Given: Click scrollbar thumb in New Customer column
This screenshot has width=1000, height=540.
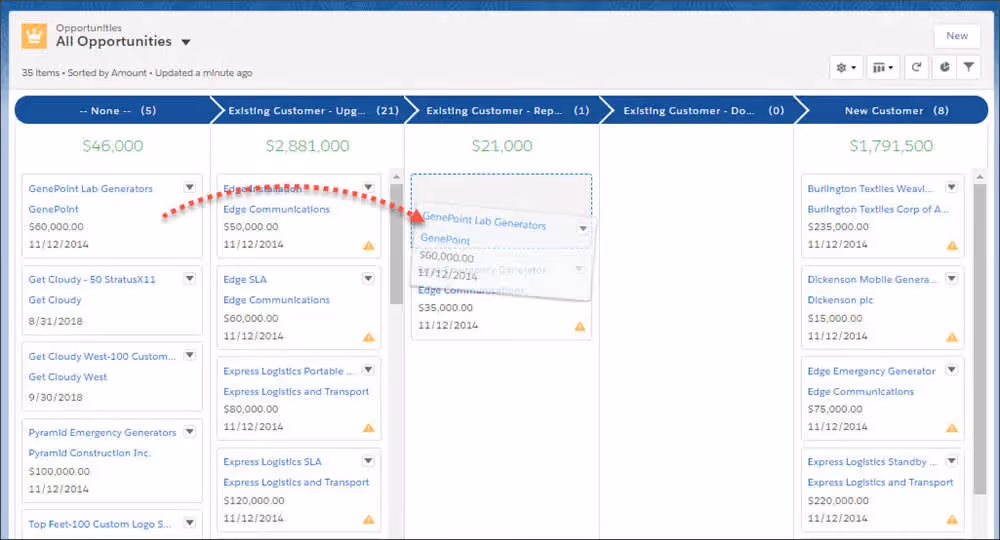Looking at the screenshot, I should 980,338.
